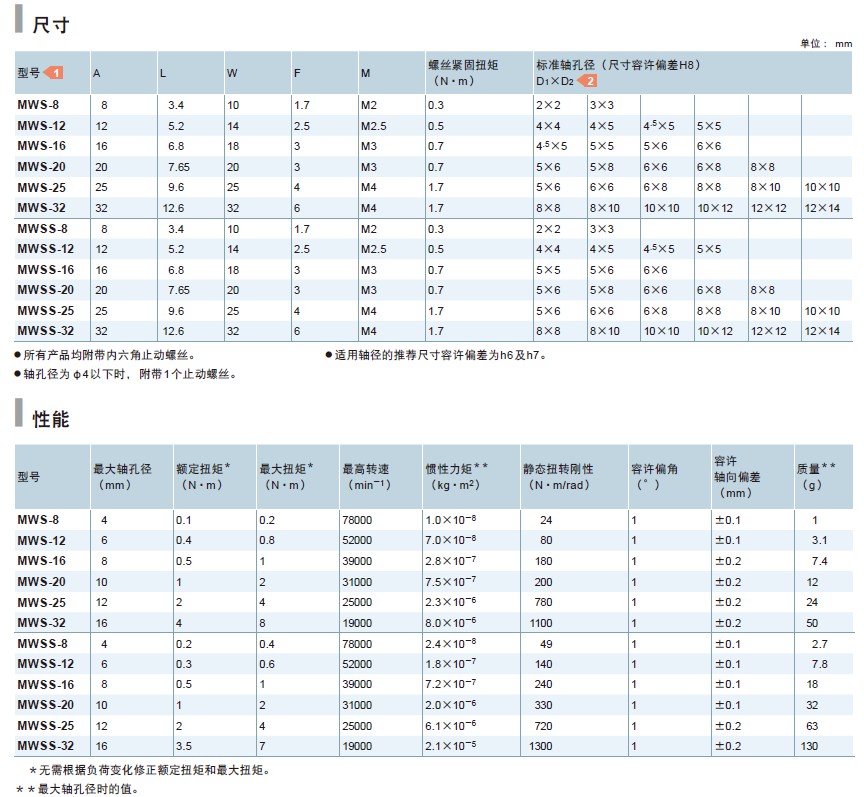
Task: Click stiffness value 780 in the MWS-25 row
Action: 543,602
